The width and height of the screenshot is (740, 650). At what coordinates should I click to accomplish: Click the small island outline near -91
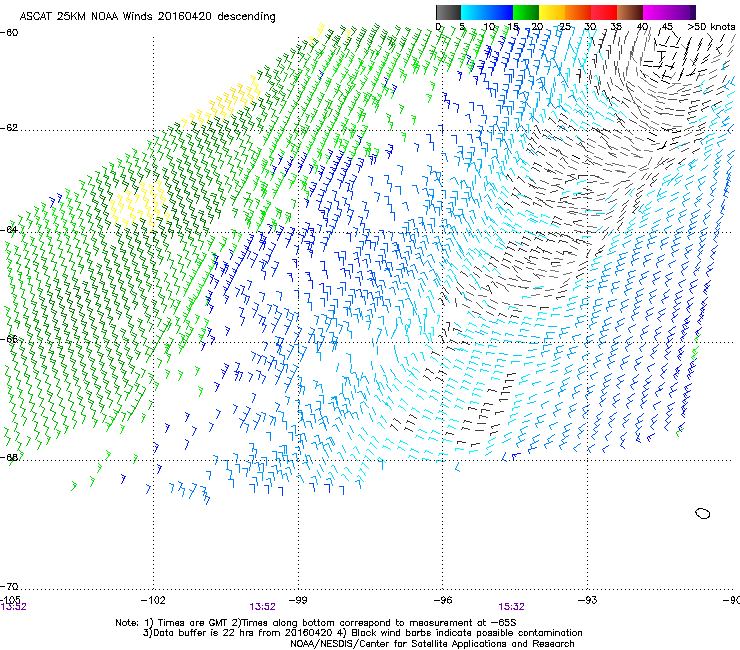coord(703,513)
